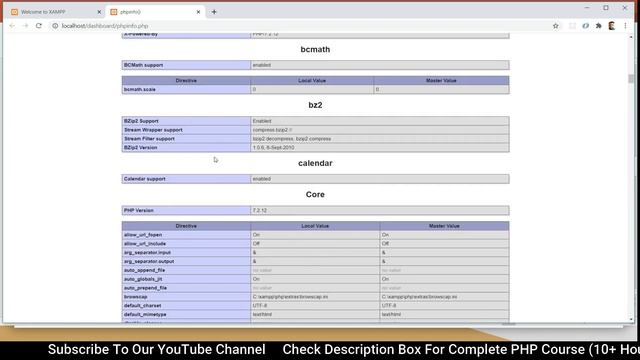Select the Stream Wrapper support label
The image size is (640, 360).
point(153,130)
